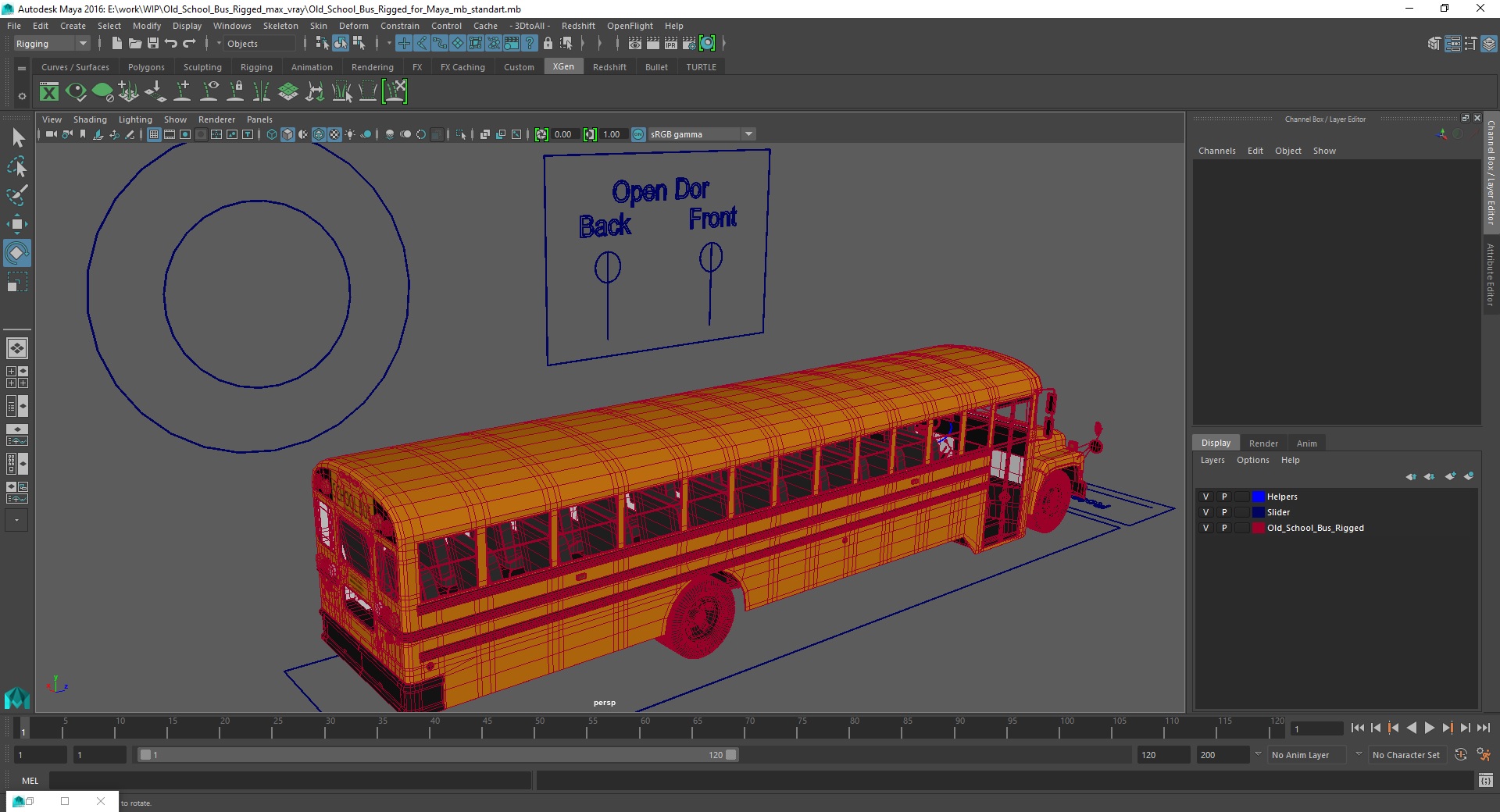Open the Rigging menu set dropdown
1500x812 pixels.
pos(52,44)
